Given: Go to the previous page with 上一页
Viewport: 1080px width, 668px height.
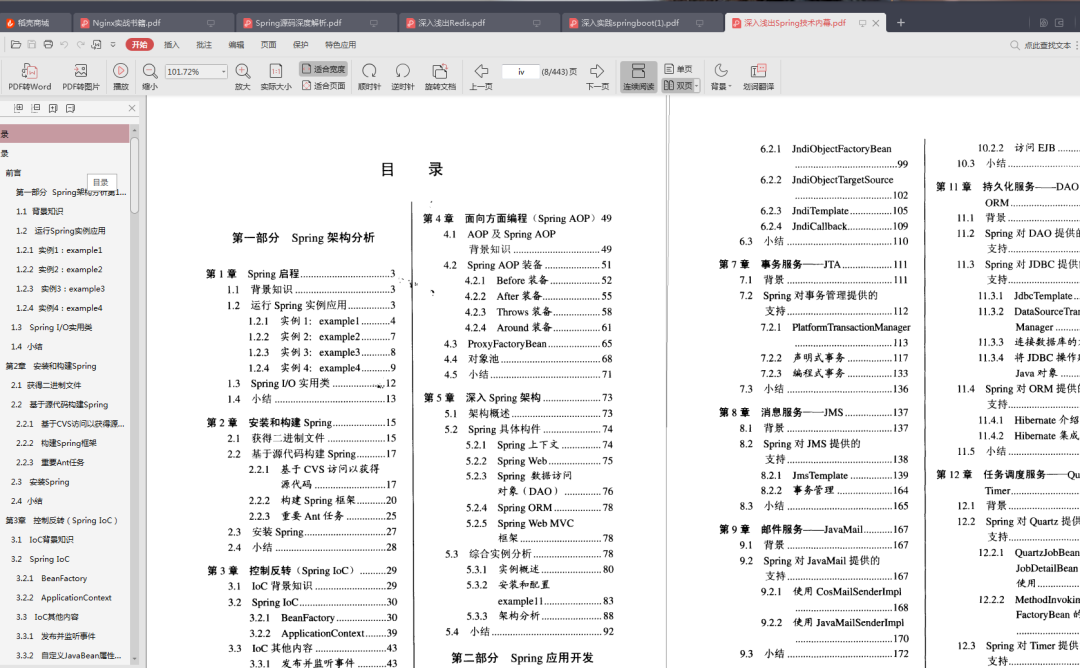Looking at the screenshot, I should click(x=481, y=76).
